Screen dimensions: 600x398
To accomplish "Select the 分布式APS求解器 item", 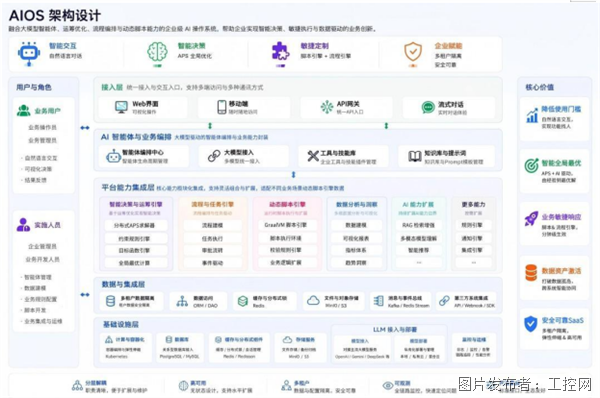I will click(136, 225).
